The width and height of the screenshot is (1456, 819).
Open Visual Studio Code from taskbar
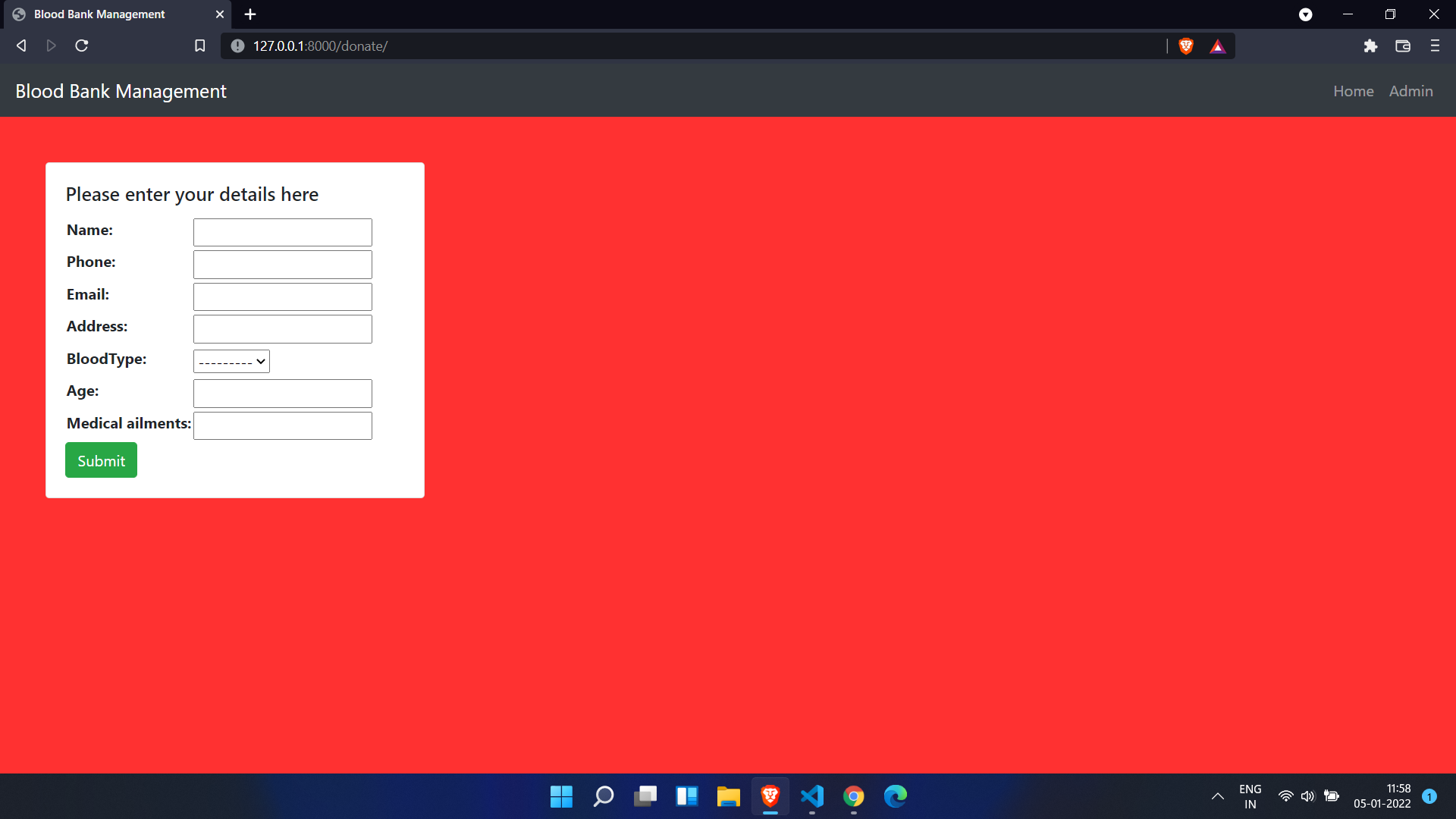coord(811,796)
